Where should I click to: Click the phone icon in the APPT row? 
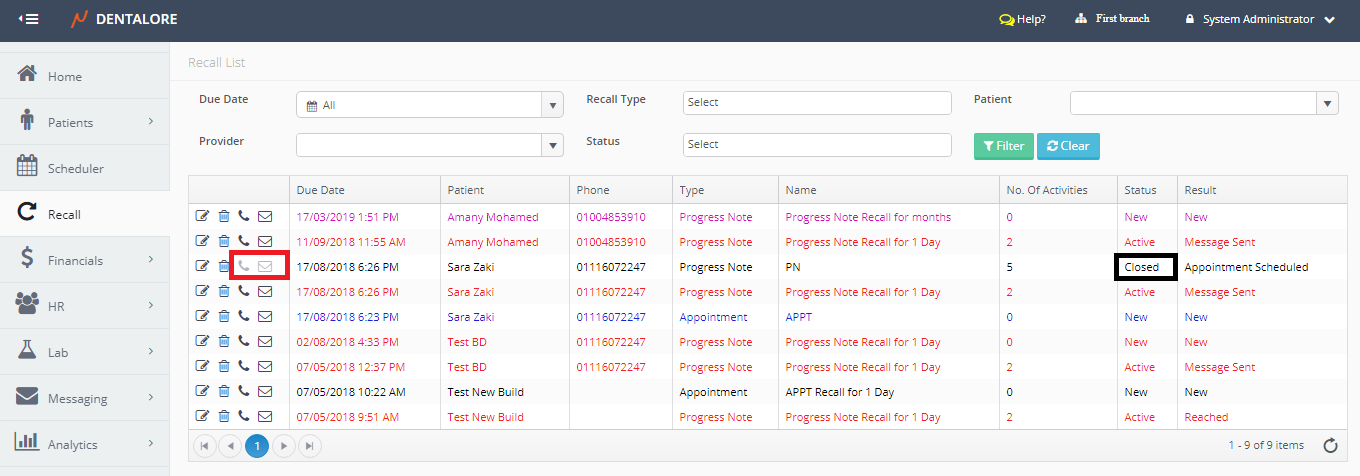(x=244, y=317)
